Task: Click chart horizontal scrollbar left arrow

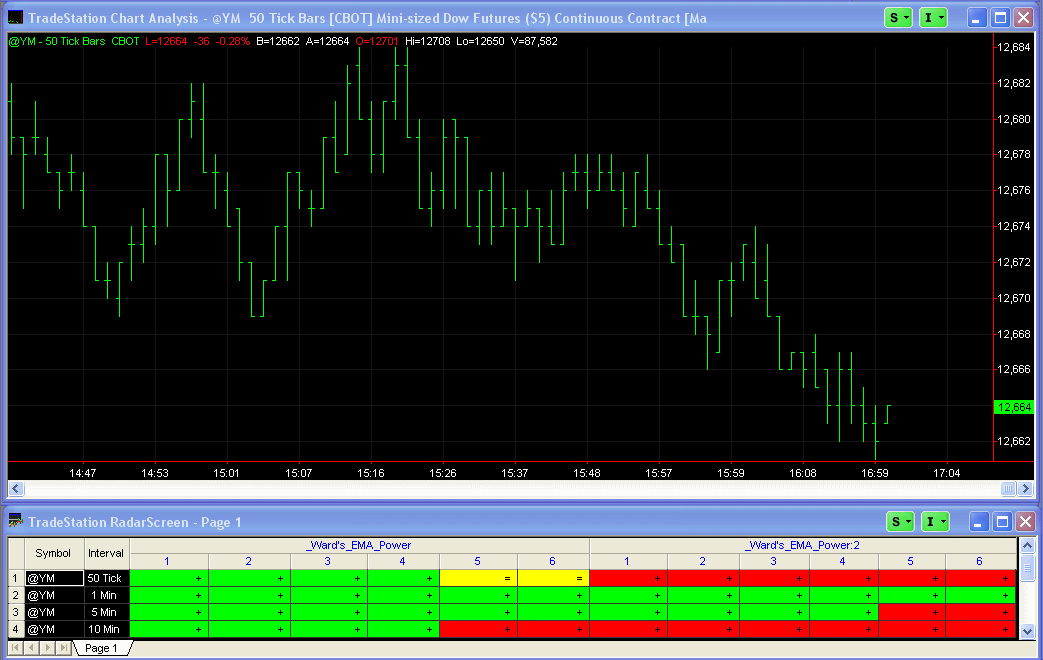Action: [x=15, y=488]
